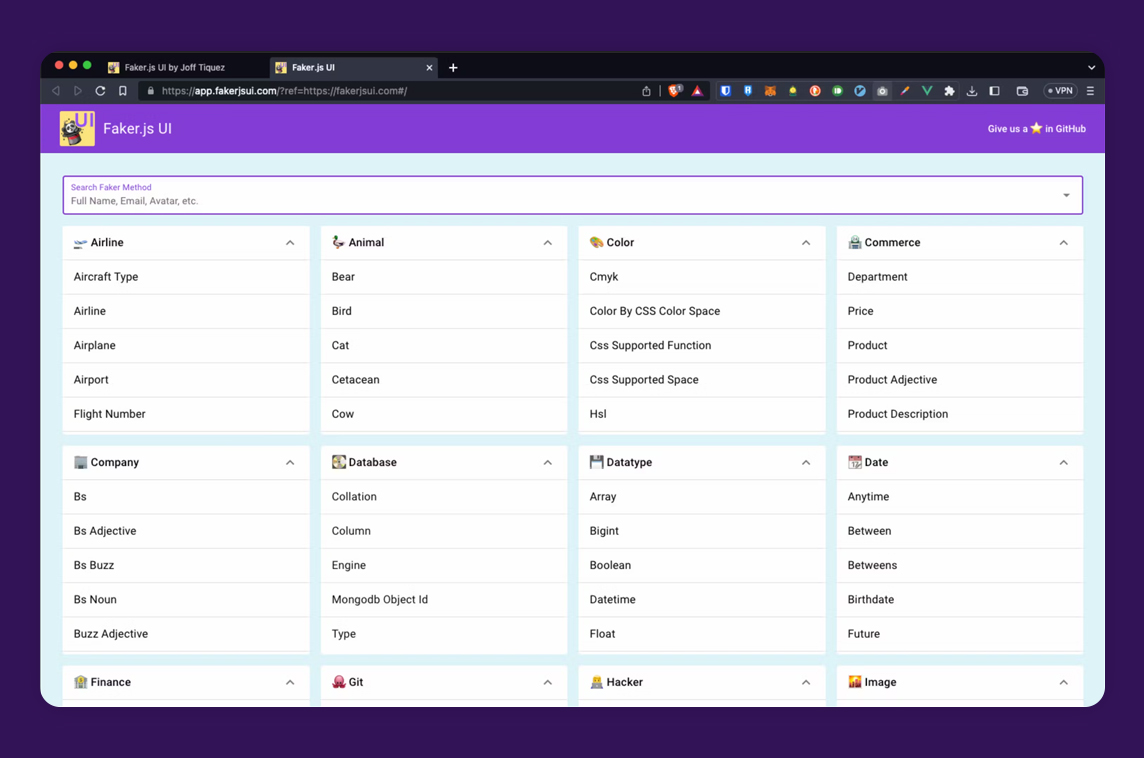Click the share icon in address bar

[x=646, y=90]
